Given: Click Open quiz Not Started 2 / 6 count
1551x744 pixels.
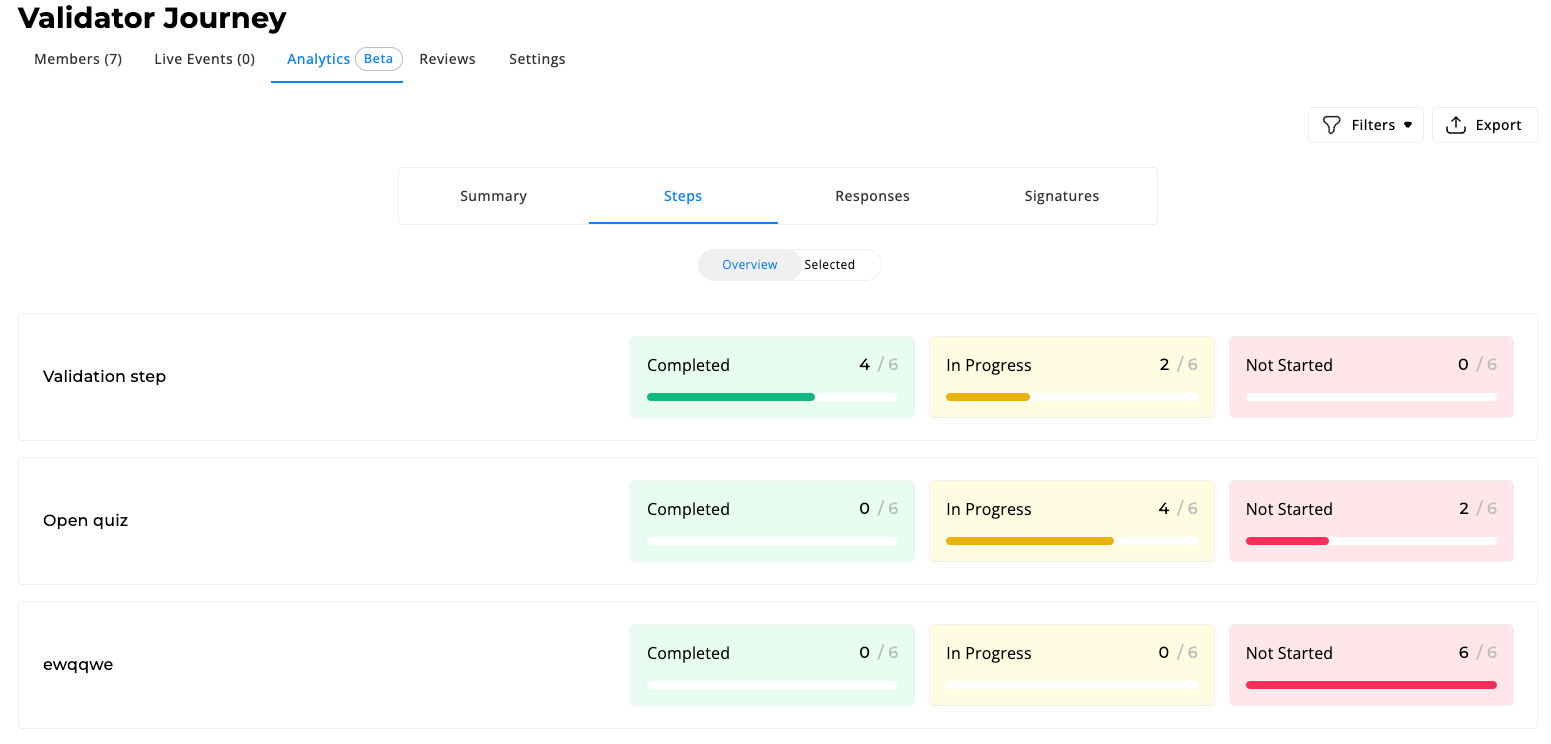Looking at the screenshot, I should click(1477, 509).
